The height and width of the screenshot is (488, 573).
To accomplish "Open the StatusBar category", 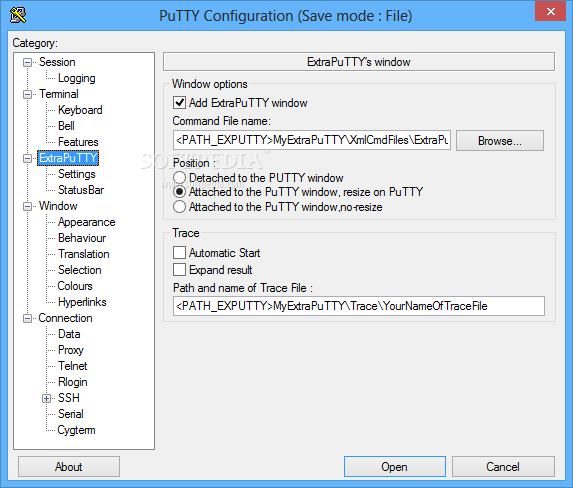I will coord(81,190).
